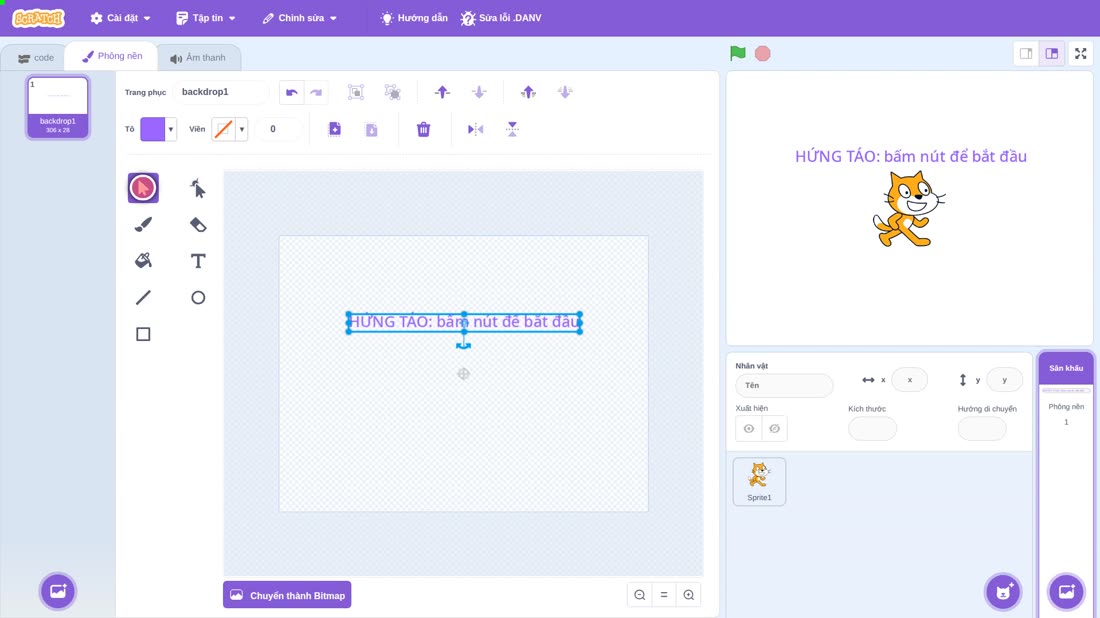The width and height of the screenshot is (1100, 618).
Task: Select the Text tool
Action: click(198, 261)
